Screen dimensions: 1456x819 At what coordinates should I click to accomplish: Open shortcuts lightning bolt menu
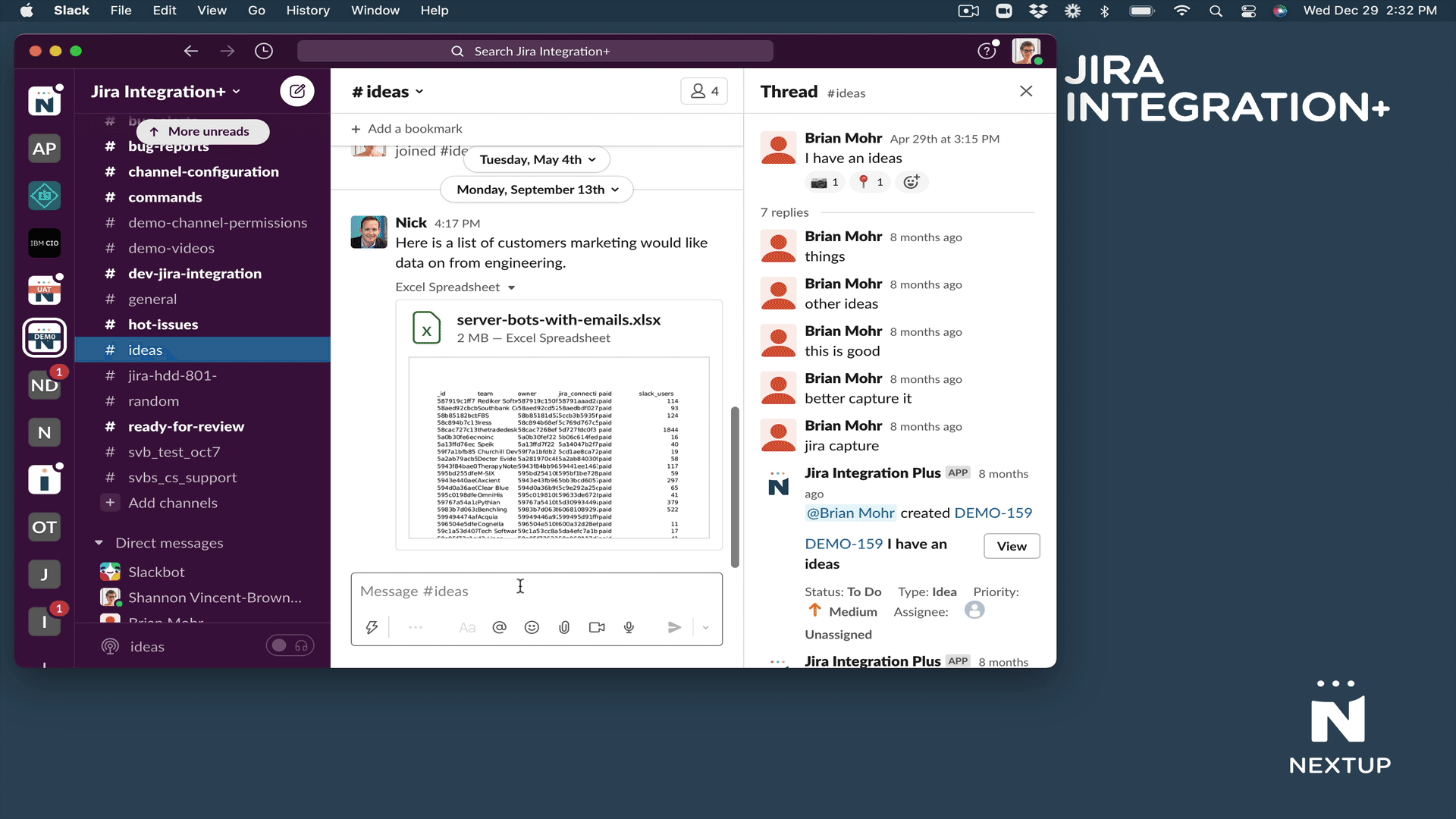coord(372,627)
